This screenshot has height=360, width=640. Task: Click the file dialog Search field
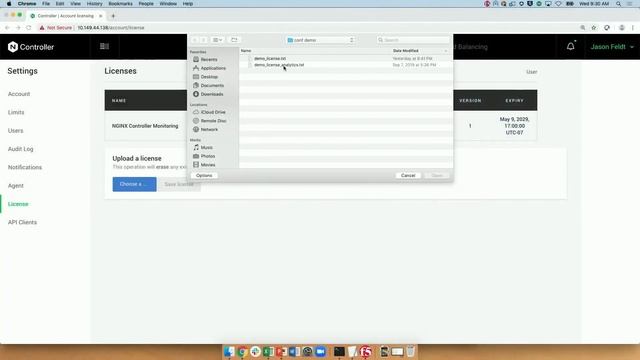(x=413, y=40)
